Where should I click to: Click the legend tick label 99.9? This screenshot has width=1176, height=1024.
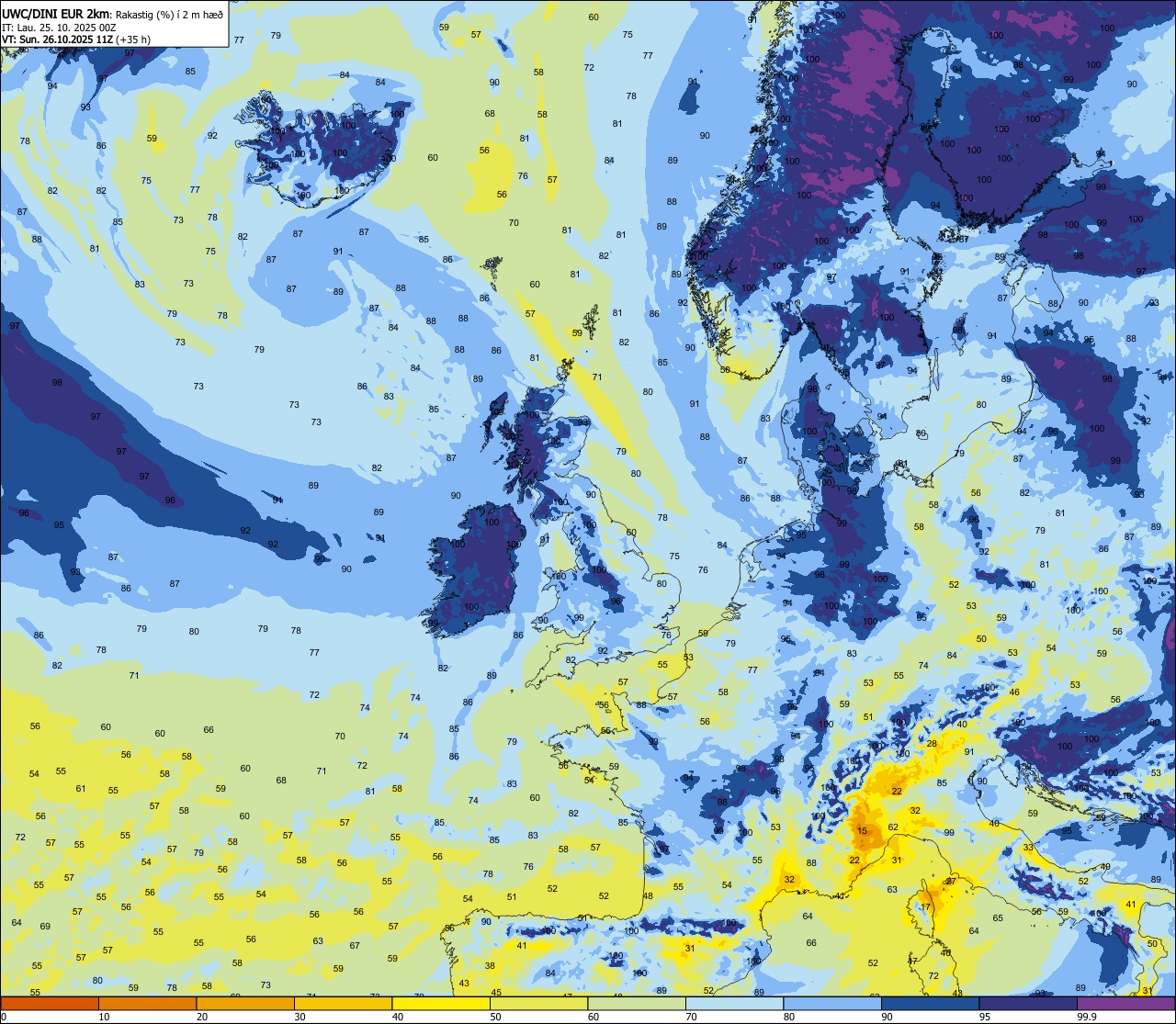(x=1087, y=1017)
